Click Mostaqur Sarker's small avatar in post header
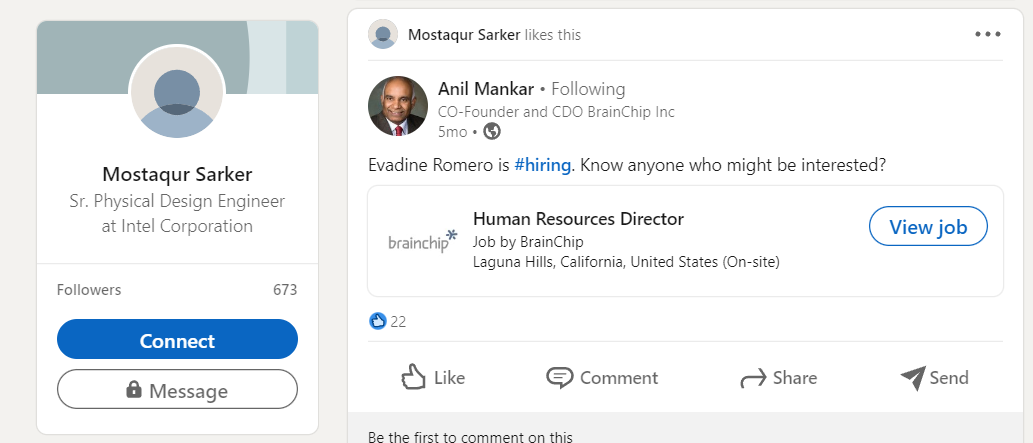 [x=383, y=34]
